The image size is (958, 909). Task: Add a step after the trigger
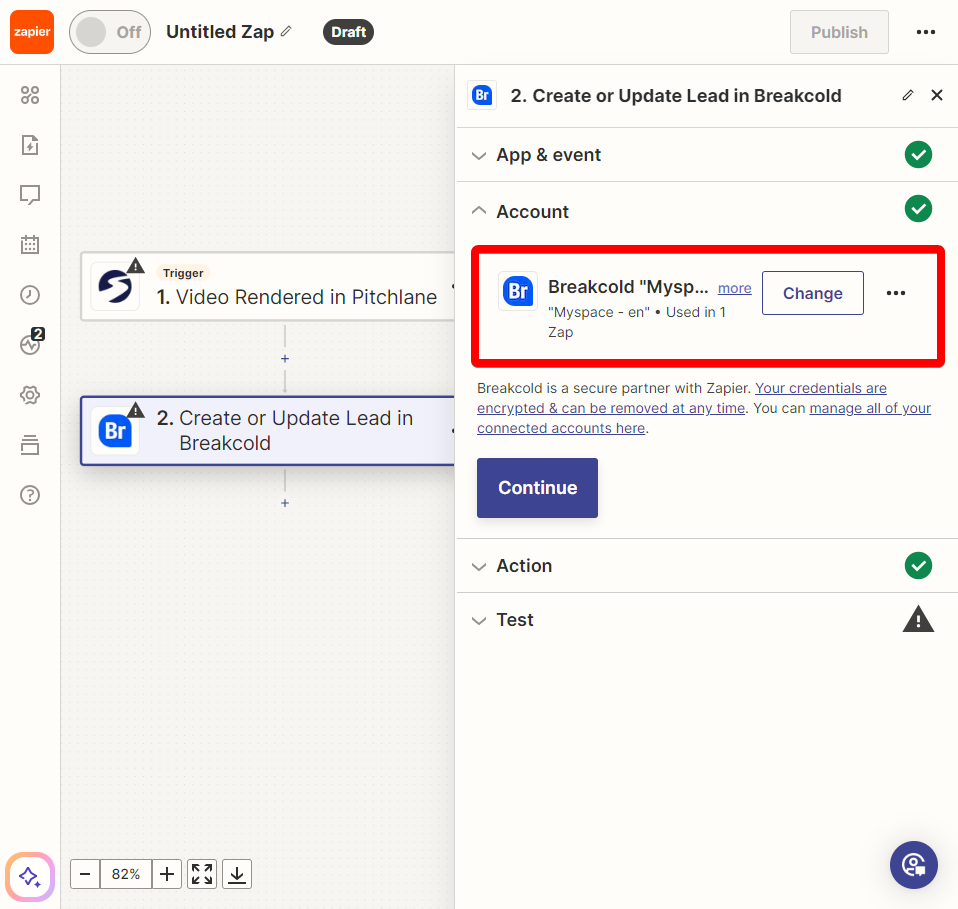click(x=285, y=359)
